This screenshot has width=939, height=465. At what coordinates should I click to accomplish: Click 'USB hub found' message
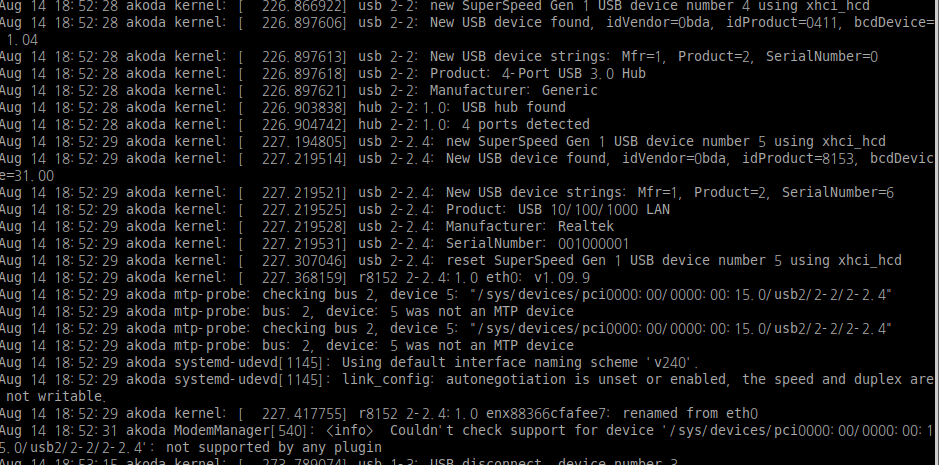pos(514,107)
